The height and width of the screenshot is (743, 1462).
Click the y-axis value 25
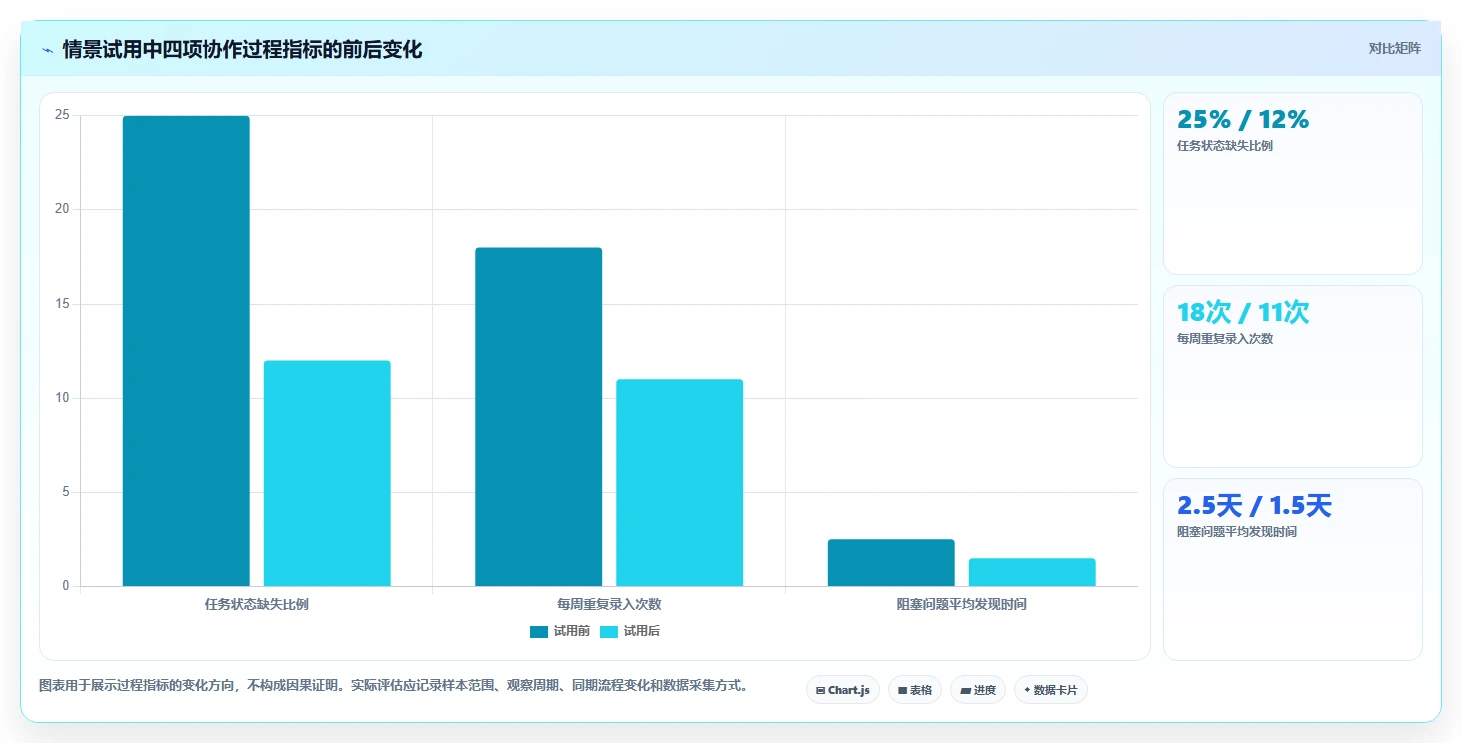[63, 115]
